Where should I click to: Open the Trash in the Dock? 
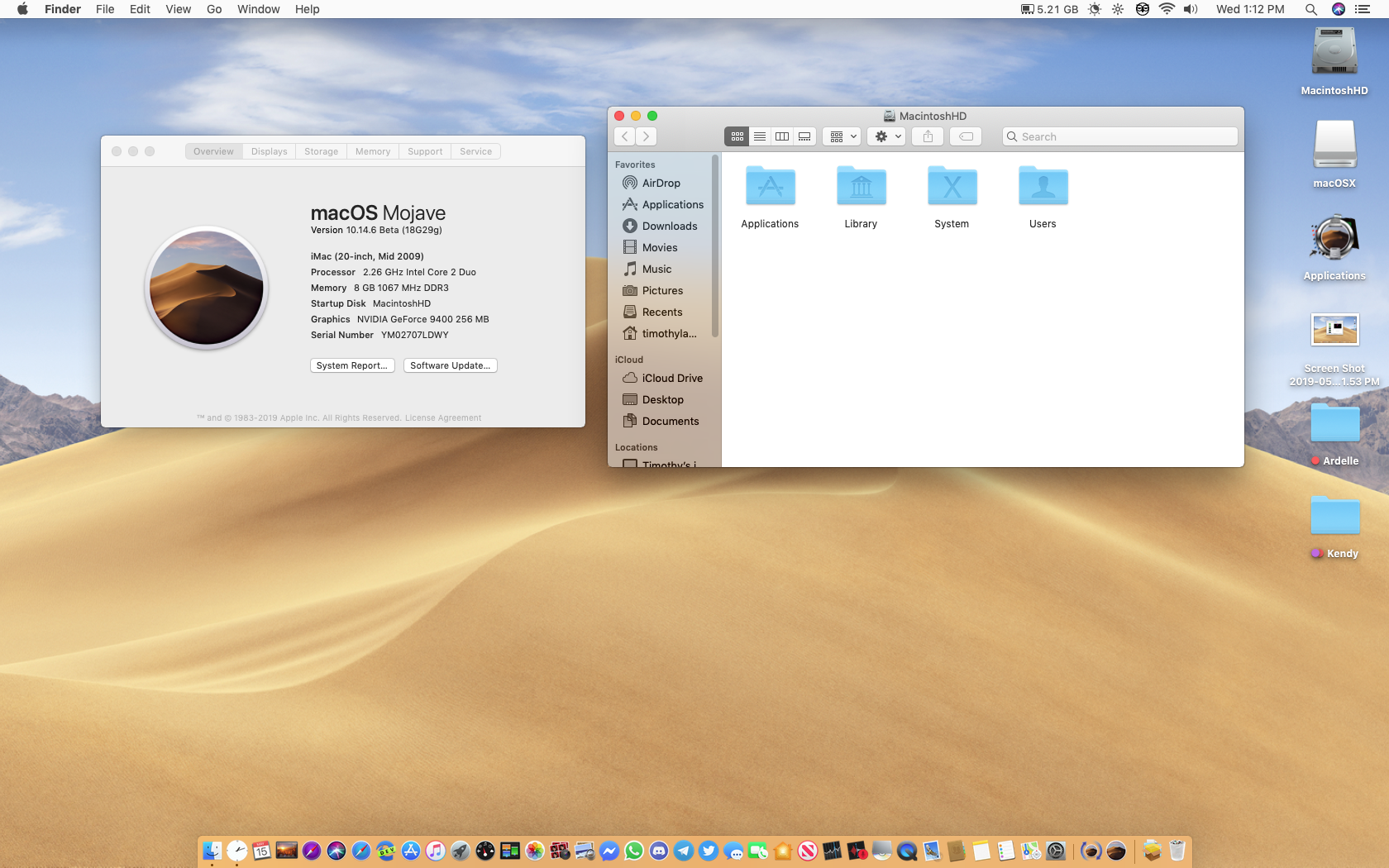1177,851
